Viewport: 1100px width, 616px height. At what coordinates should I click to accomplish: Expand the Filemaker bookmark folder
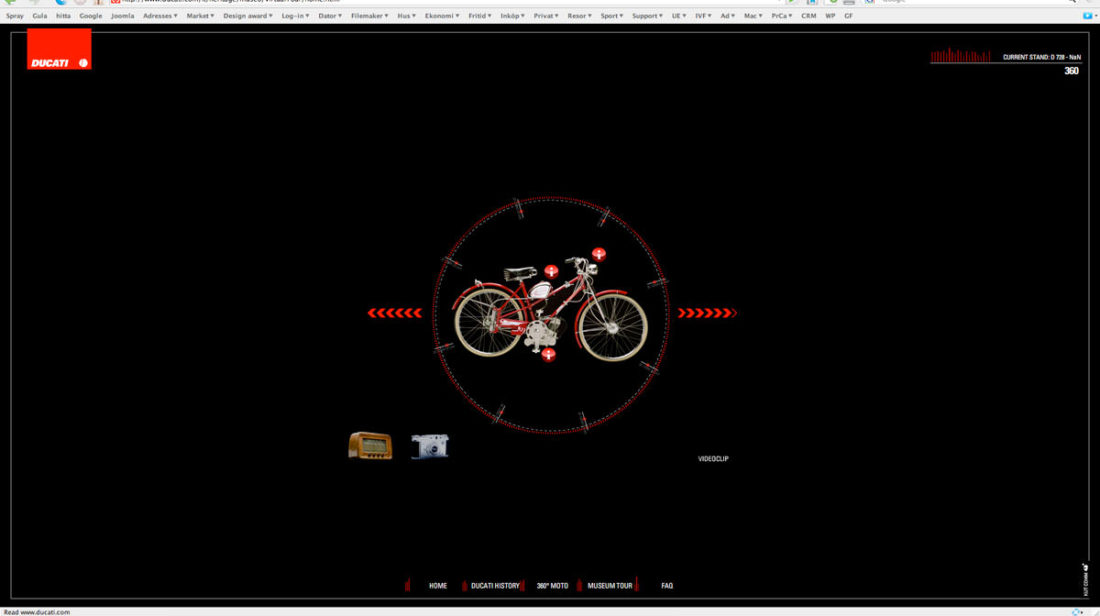pos(369,15)
